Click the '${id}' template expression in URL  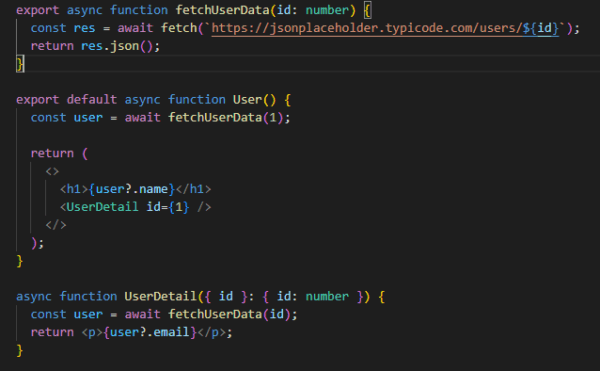point(541,28)
